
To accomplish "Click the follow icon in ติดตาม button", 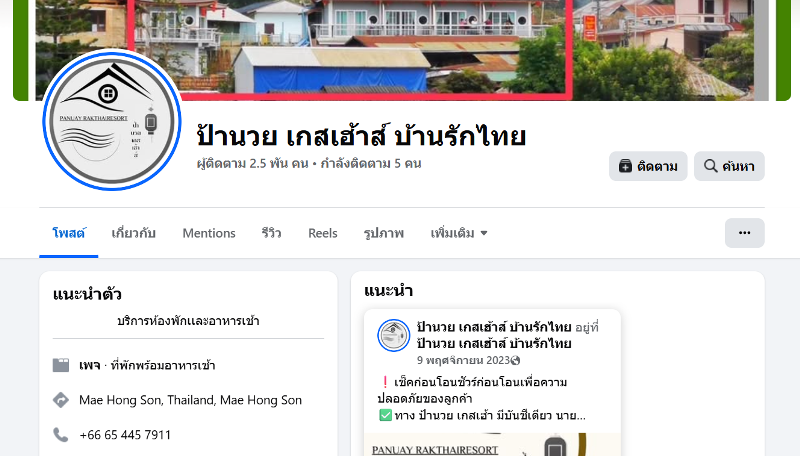I will tap(625, 166).
